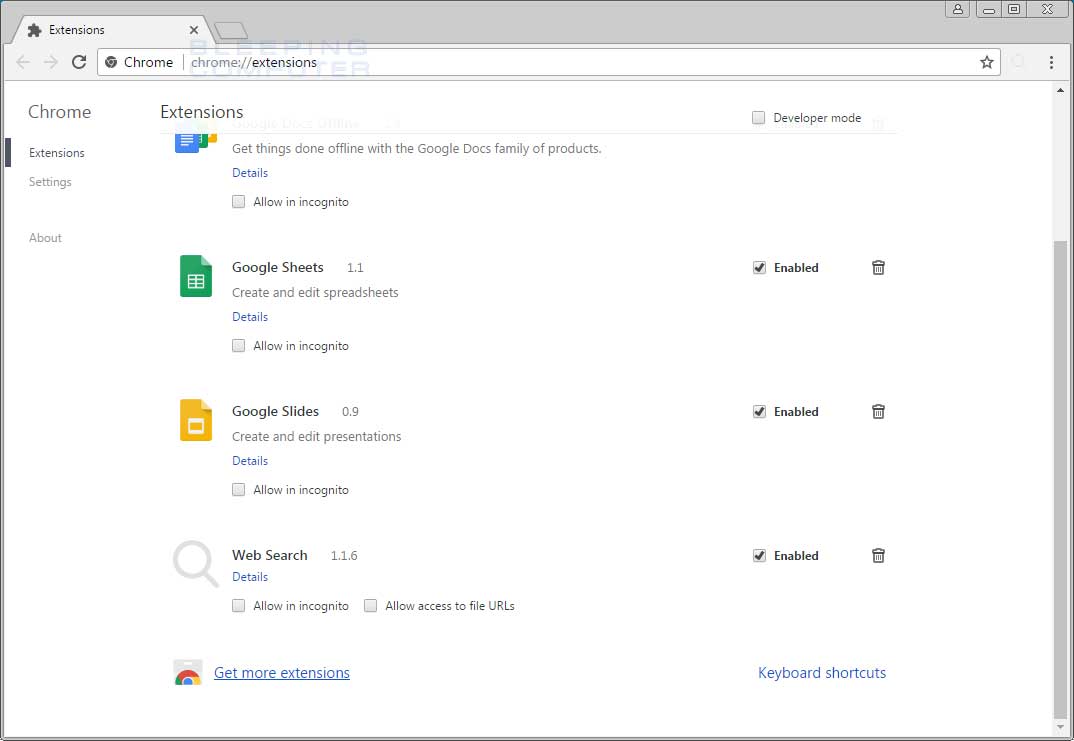This screenshot has width=1074, height=741.
Task: Check Allow access to file URLs for Web Search
Action: (370, 605)
